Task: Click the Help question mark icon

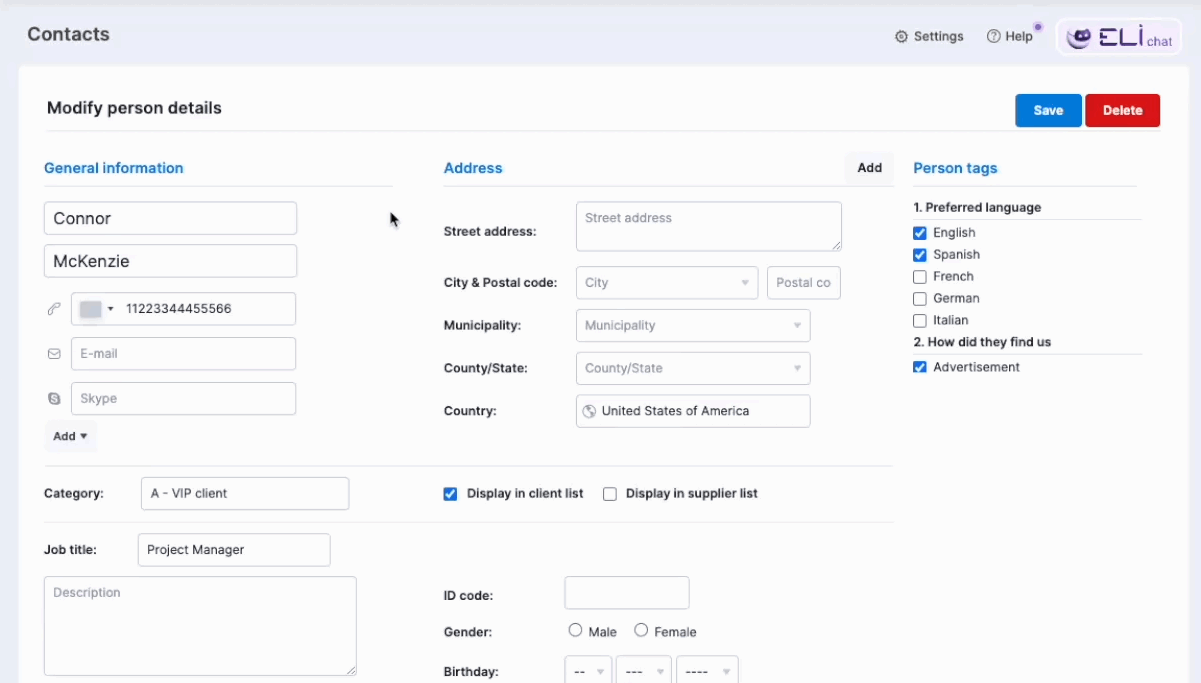Action: coord(993,36)
